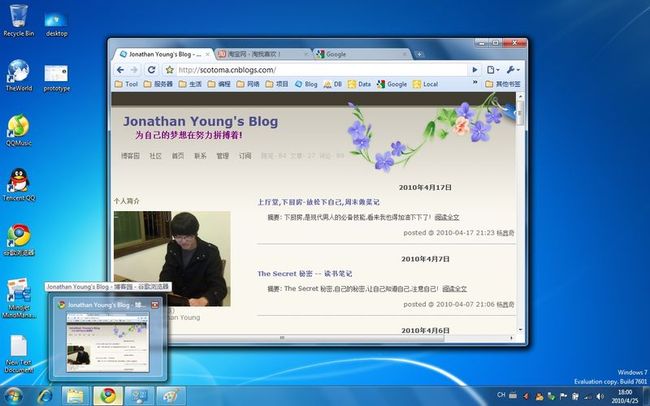The width and height of the screenshot is (650, 406).
Task: Select the Recycle Bin desktop icon
Action: click(x=19, y=21)
